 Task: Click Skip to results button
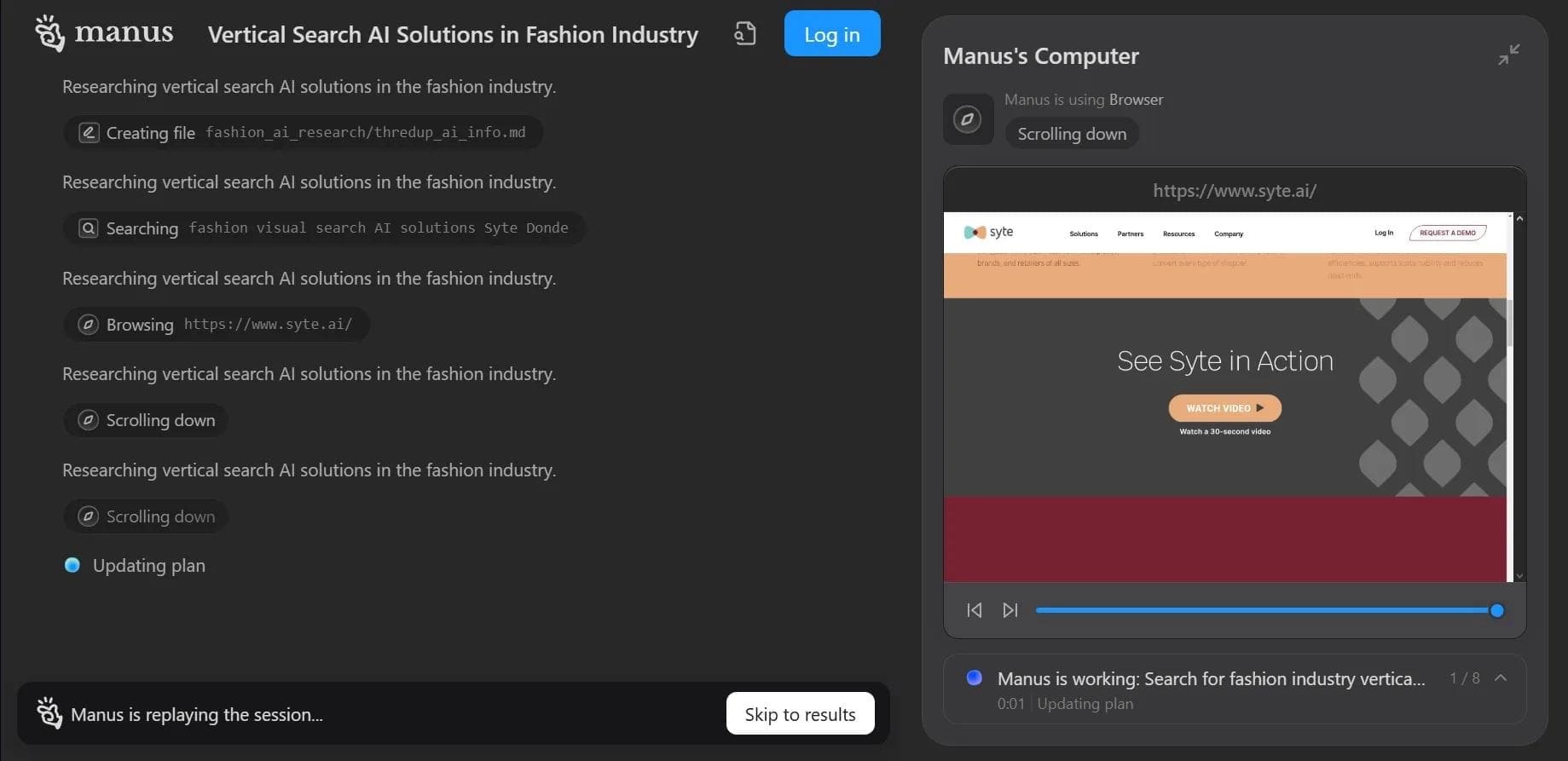coord(800,714)
